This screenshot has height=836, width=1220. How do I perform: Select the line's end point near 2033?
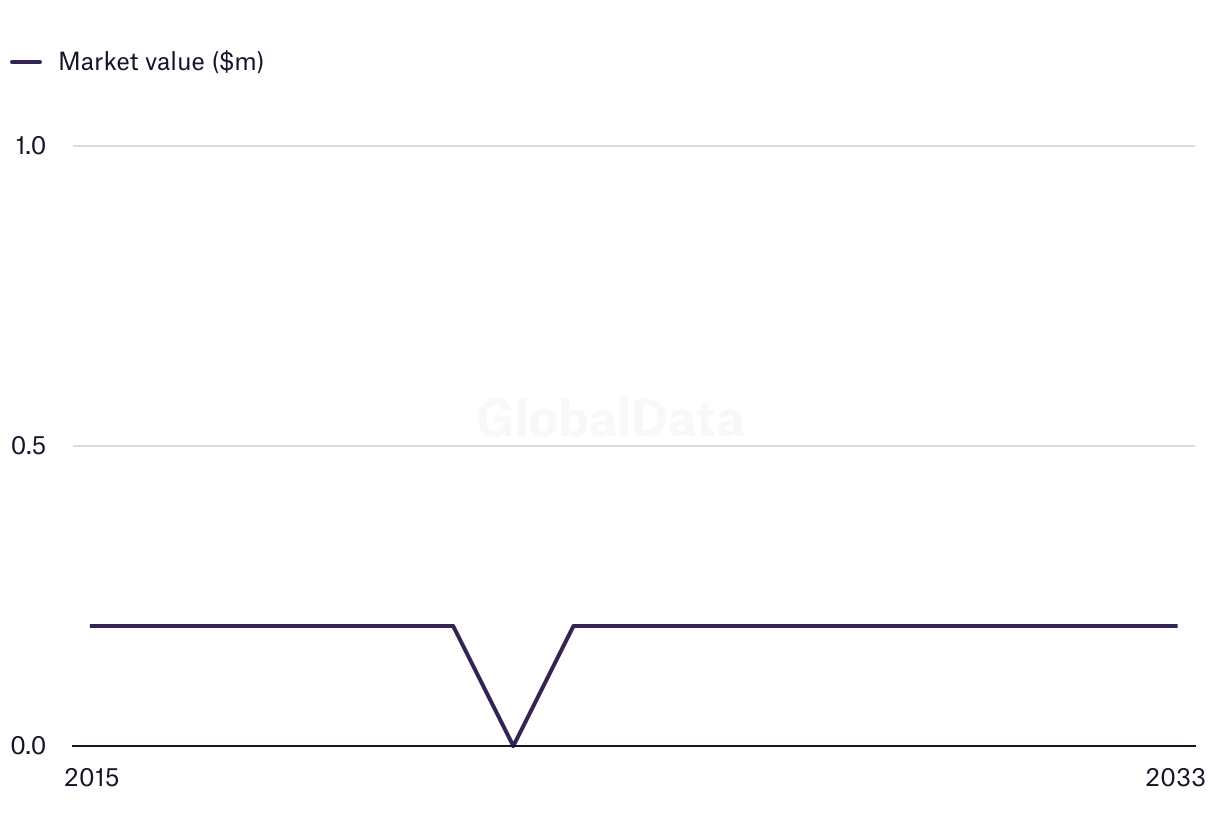click(x=1176, y=626)
